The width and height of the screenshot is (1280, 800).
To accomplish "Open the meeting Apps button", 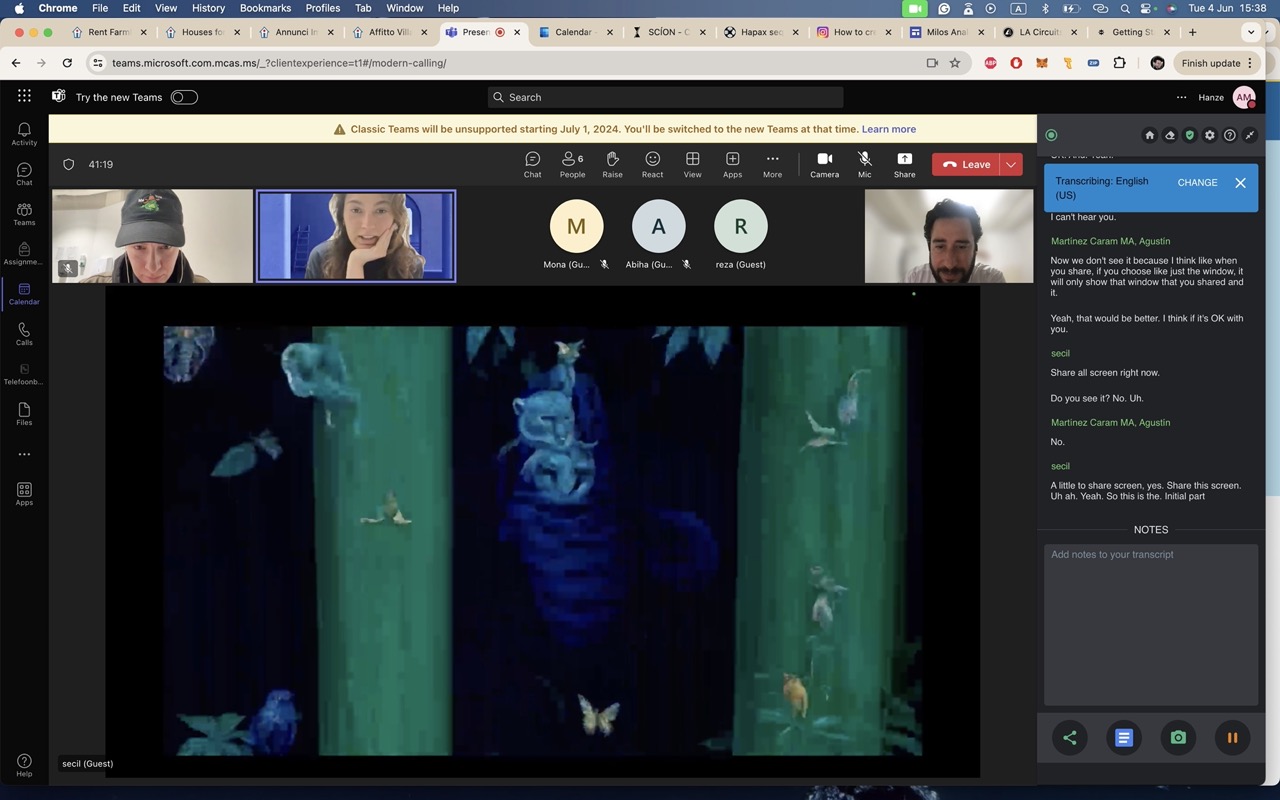I will pyautogui.click(x=732, y=165).
